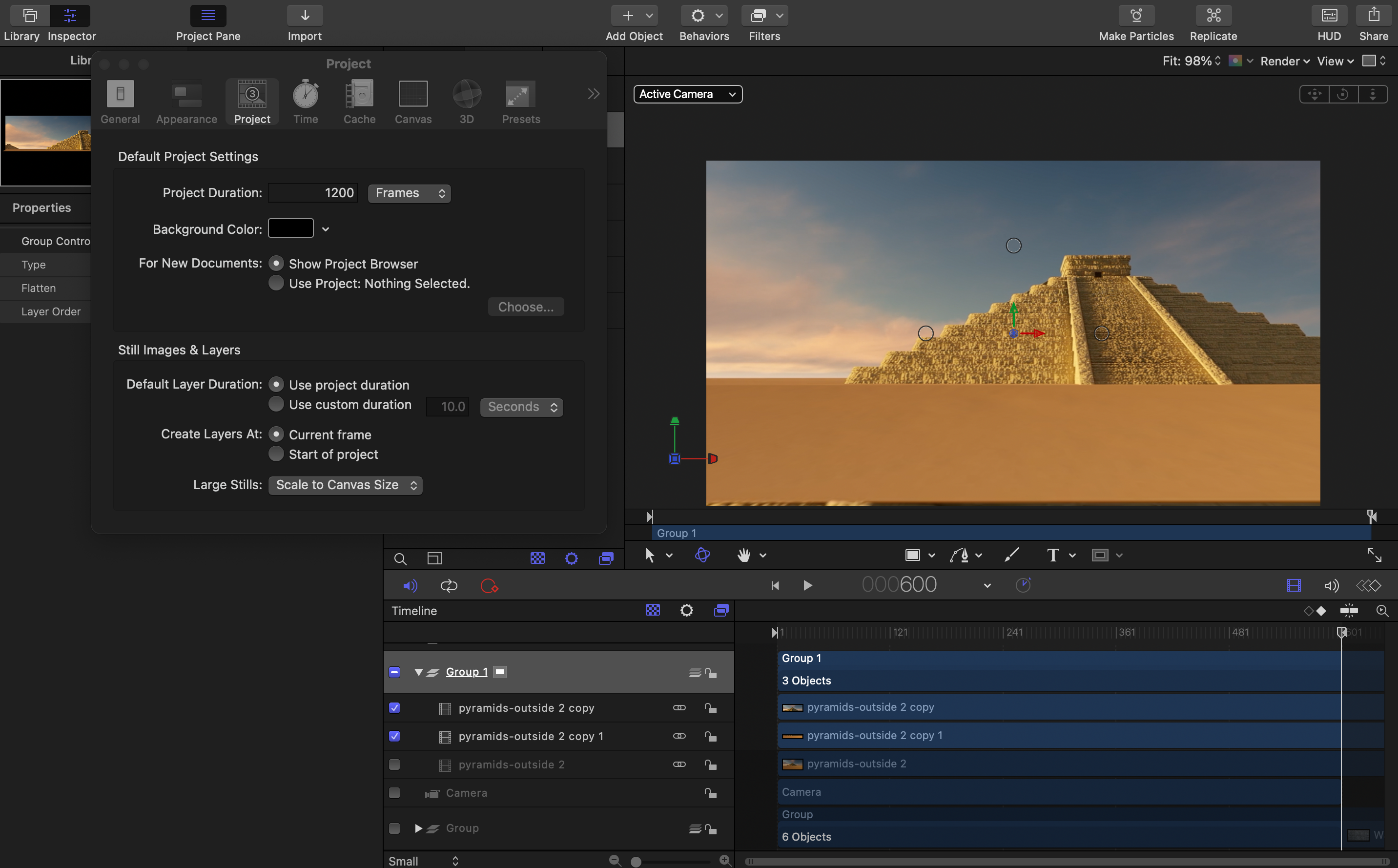
Task: Select the paint stroke tool
Action: pyautogui.click(x=1011, y=555)
